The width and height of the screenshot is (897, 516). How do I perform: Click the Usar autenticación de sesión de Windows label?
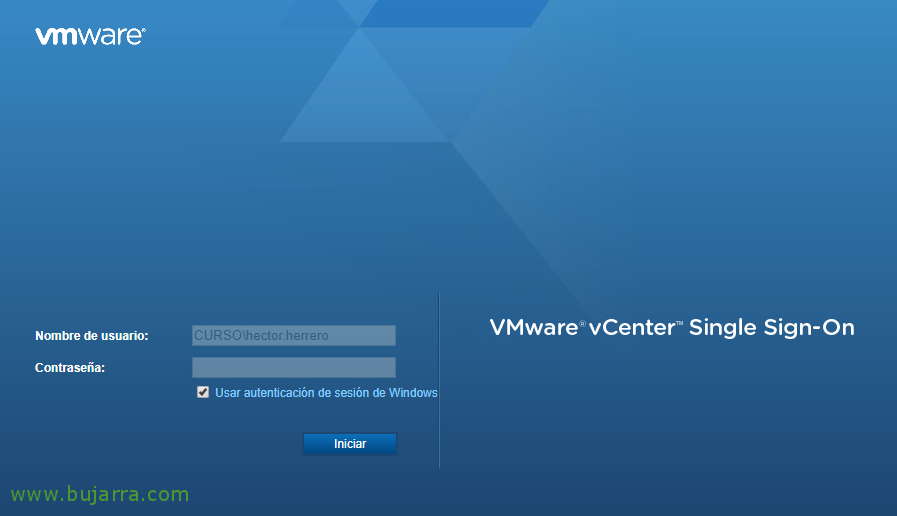[x=326, y=393]
